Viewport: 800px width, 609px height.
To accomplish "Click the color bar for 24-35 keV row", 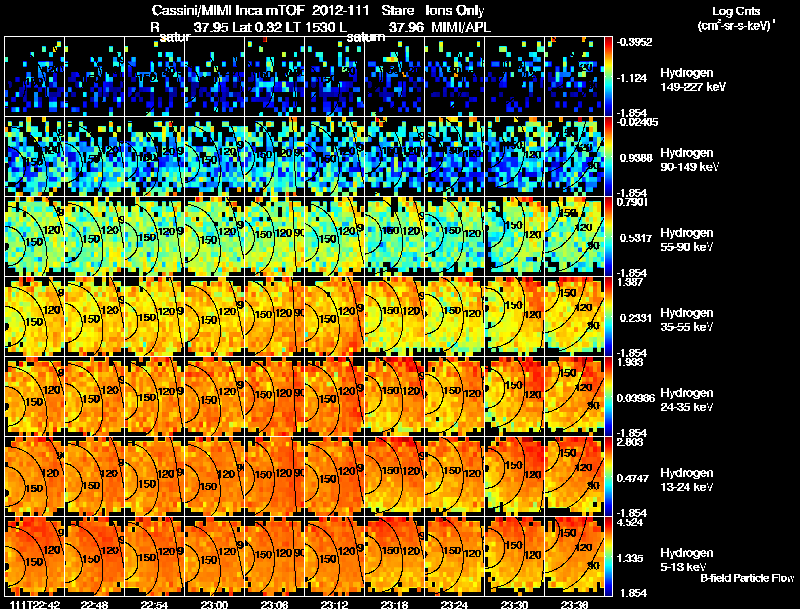I will click(x=608, y=397).
